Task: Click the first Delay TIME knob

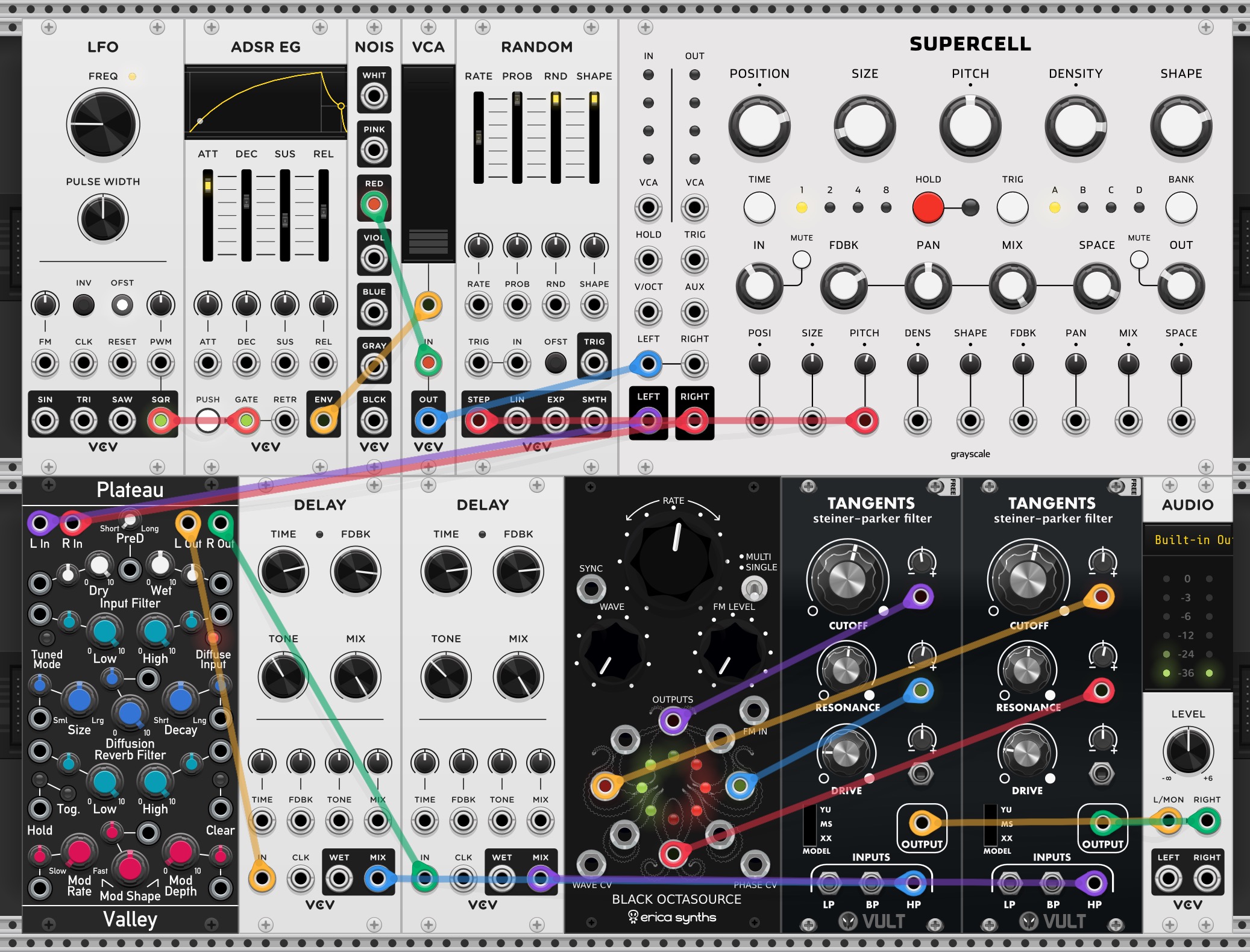Action: point(283,570)
